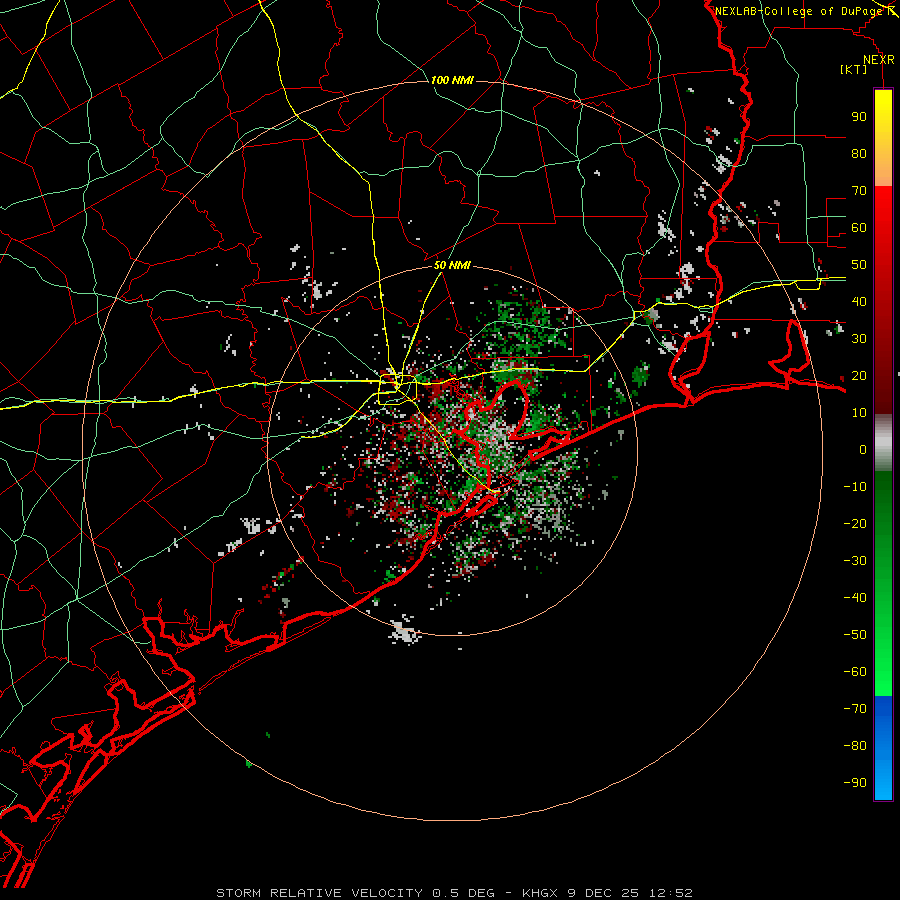
Task: Select the -40 value on velocity scale
Action: click(x=855, y=598)
